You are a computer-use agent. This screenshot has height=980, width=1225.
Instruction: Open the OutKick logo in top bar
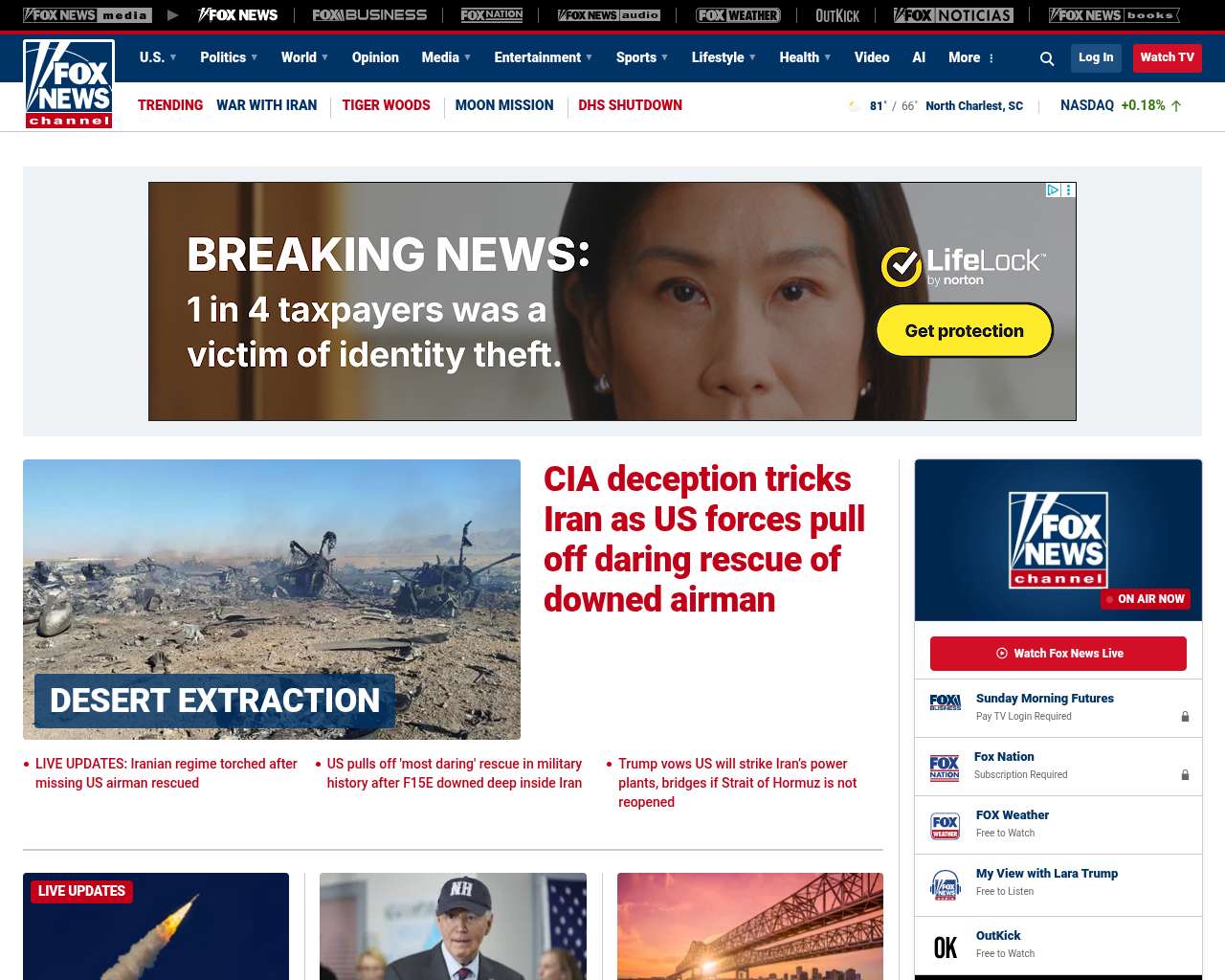coord(837,15)
